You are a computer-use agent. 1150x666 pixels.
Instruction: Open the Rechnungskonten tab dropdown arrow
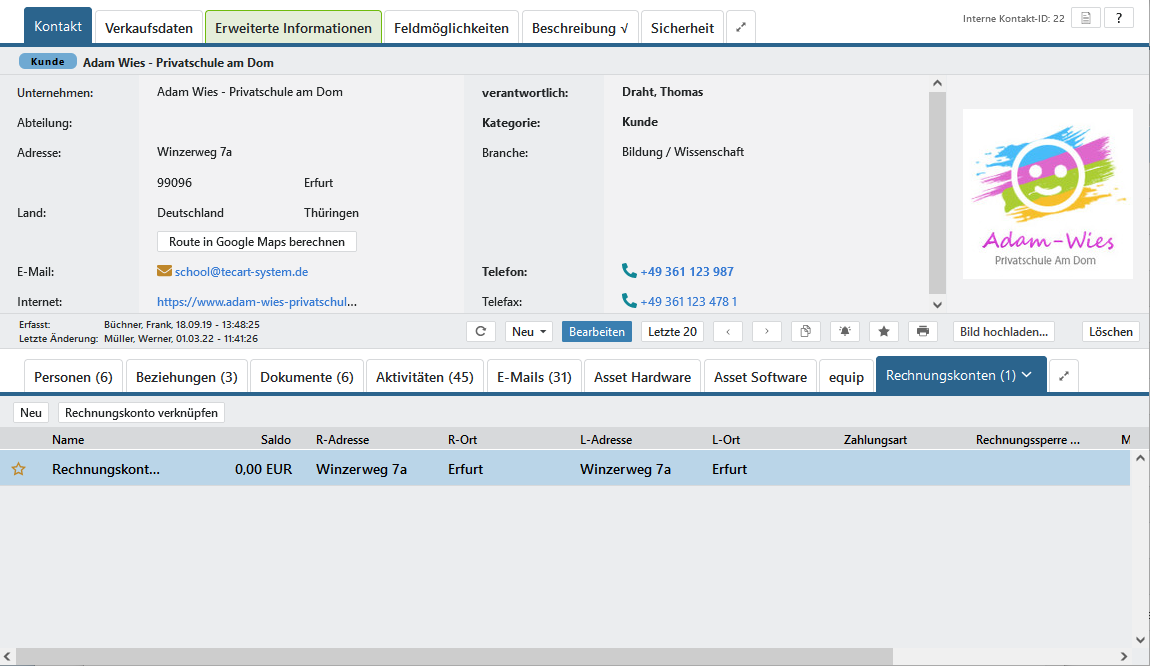pyautogui.click(x=1026, y=376)
